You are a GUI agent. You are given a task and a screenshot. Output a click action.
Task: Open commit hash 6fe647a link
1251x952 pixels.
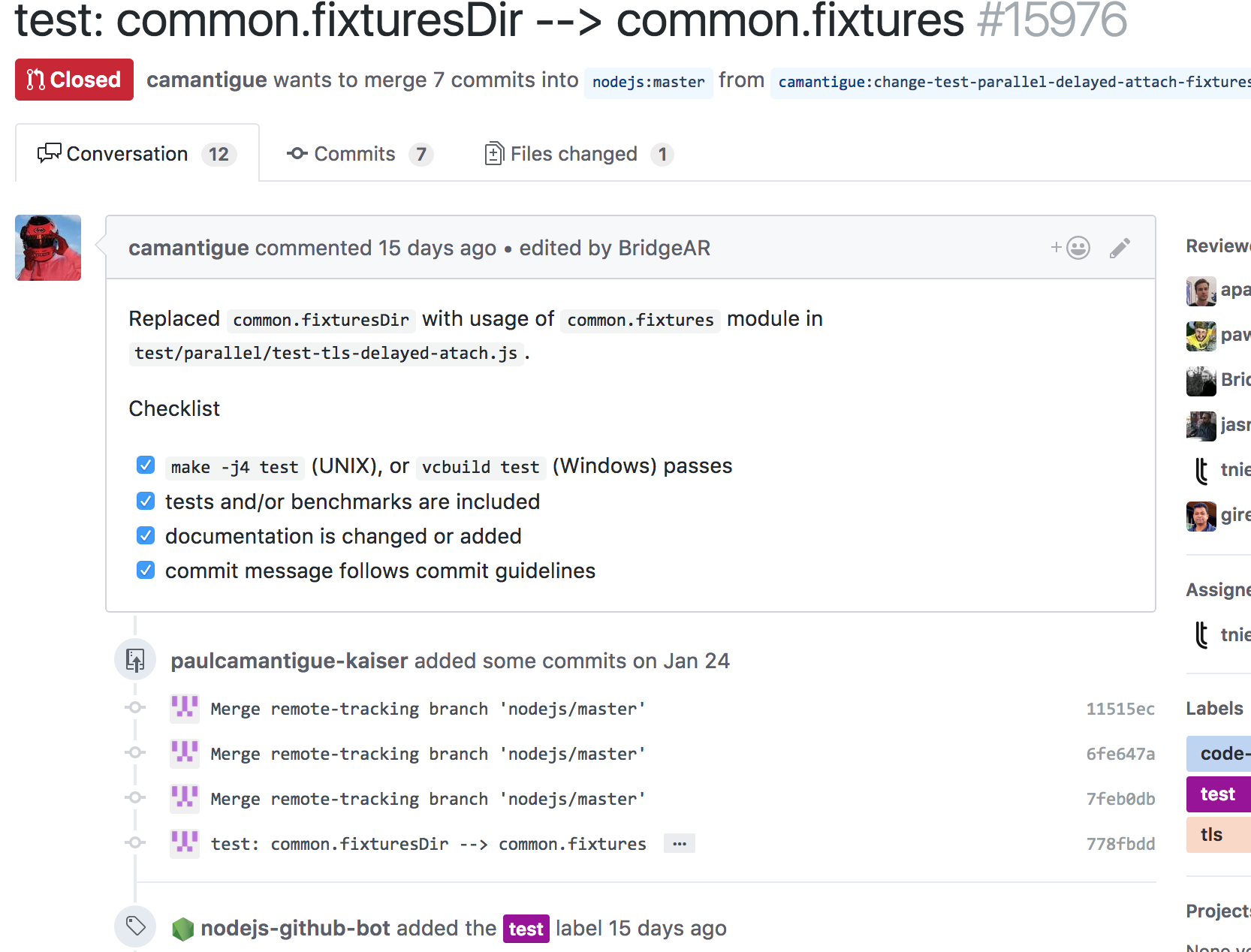[x=1120, y=754]
